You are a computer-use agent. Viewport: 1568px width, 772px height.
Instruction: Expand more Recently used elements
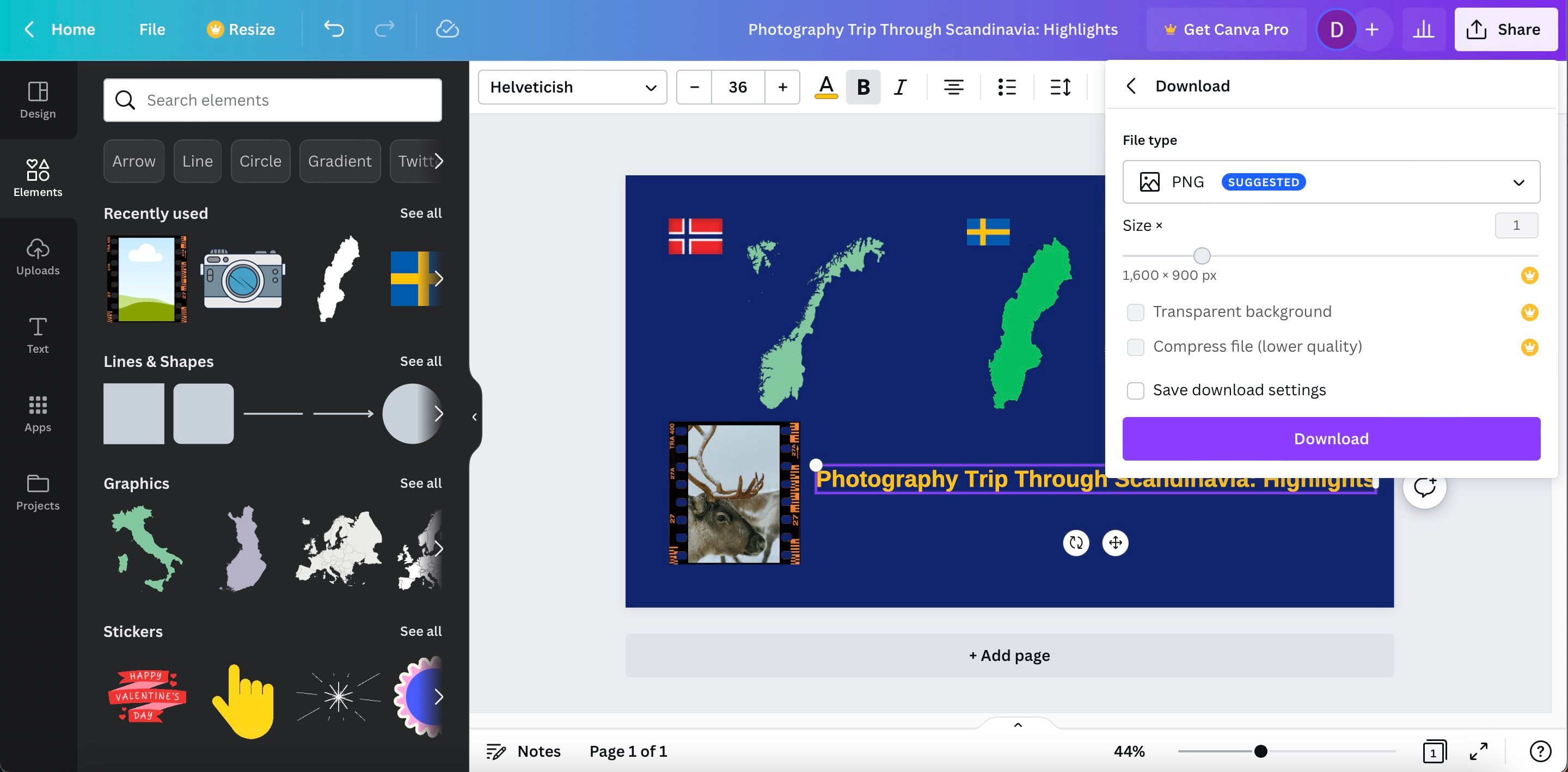[x=438, y=279]
